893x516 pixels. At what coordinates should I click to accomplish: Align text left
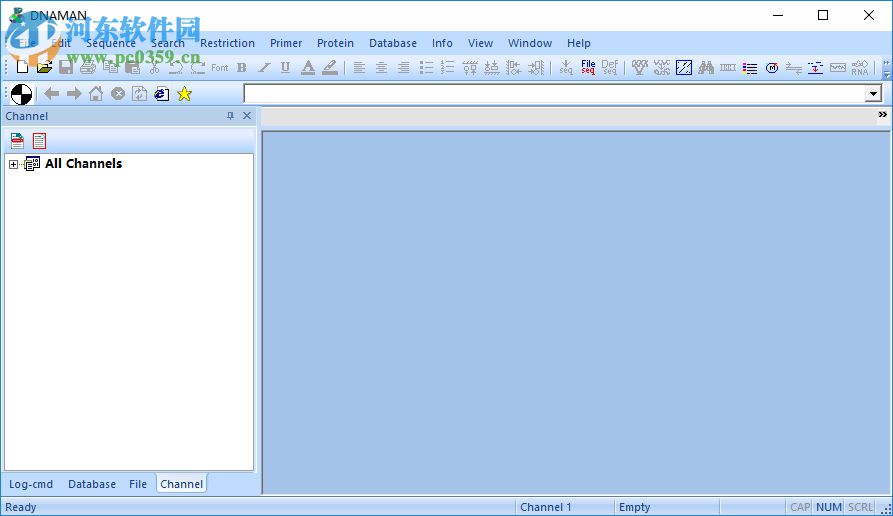pyautogui.click(x=359, y=67)
